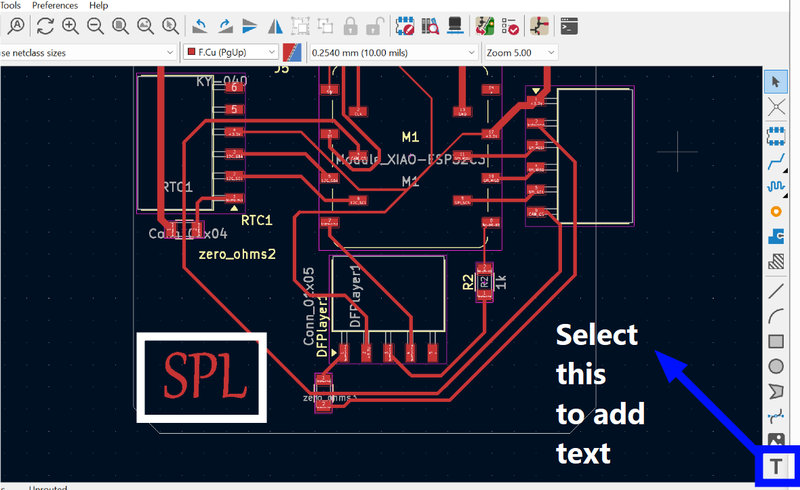Rotate selection clockwise
This screenshot has width=800, height=490.
pos(225,26)
